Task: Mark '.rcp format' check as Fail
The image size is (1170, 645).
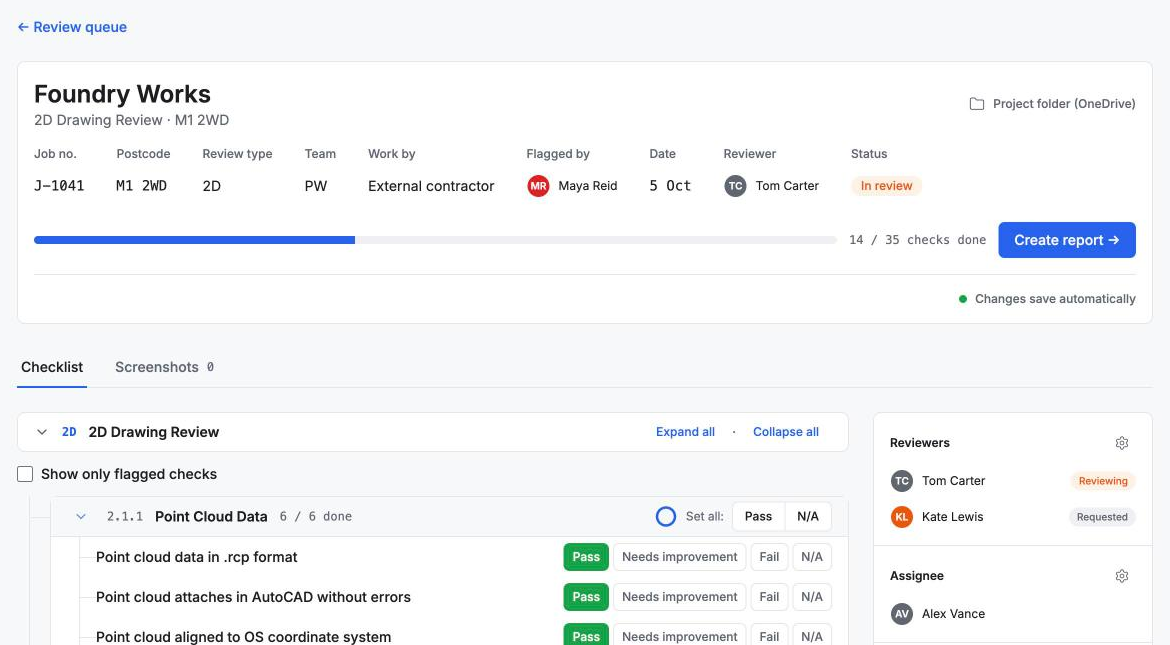Action: (769, 557)
